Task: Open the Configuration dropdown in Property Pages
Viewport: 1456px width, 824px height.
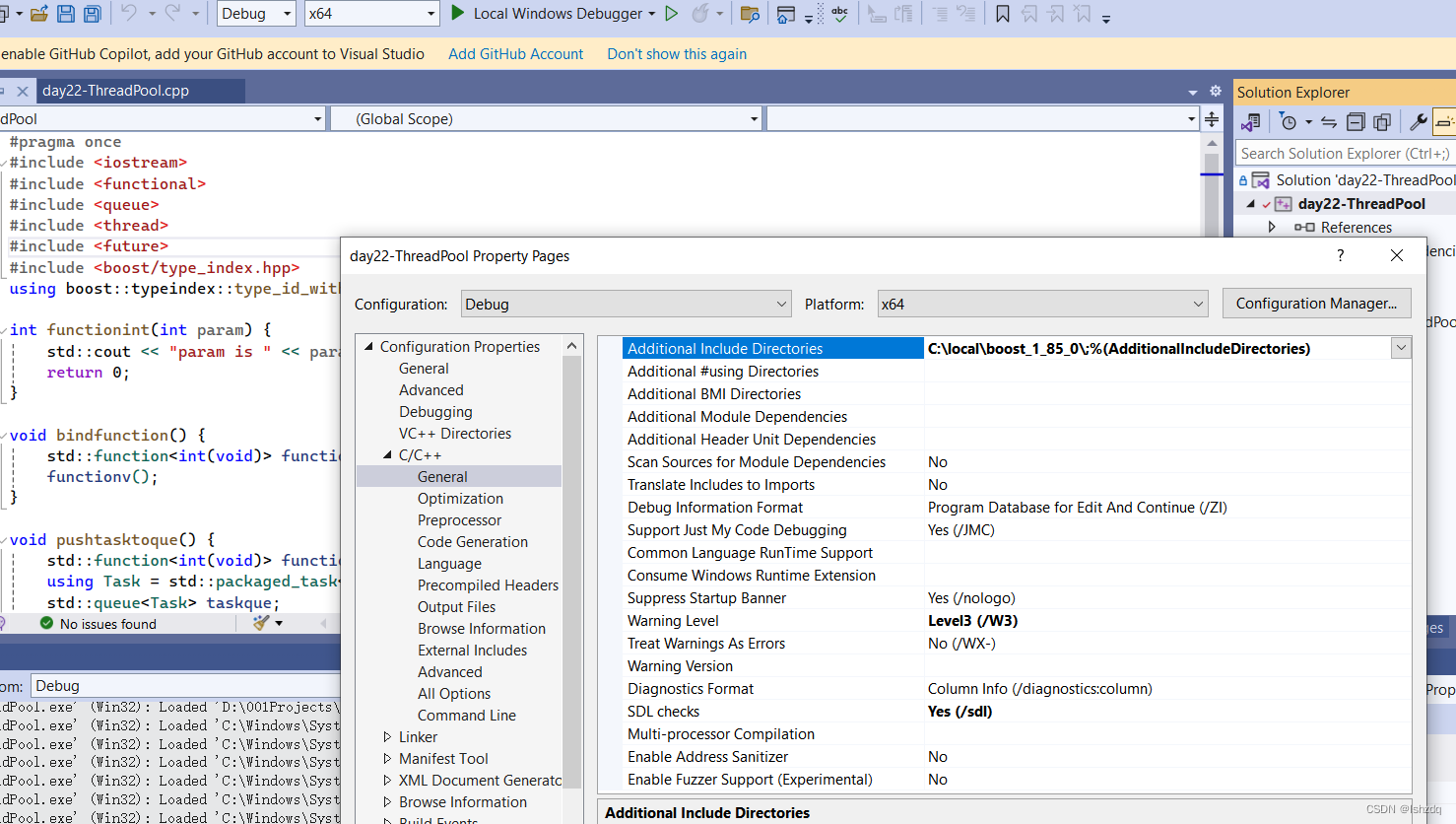Action: point(627,304)
